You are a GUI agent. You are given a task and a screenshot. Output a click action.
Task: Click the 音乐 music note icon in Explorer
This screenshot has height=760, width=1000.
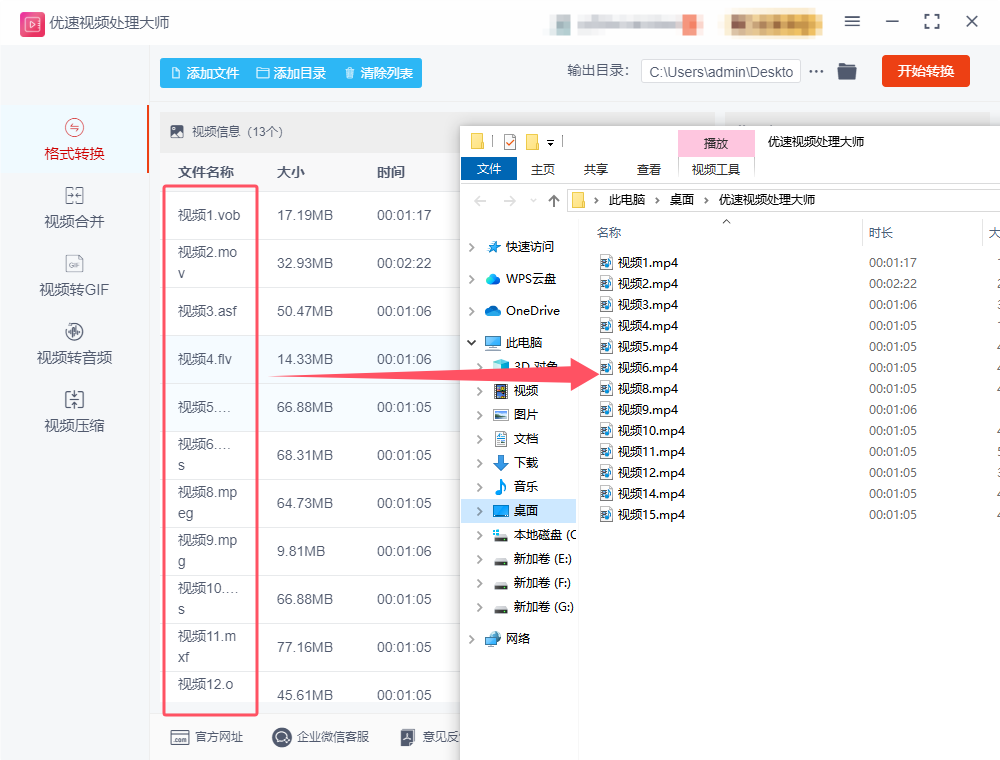coord(501,486)
